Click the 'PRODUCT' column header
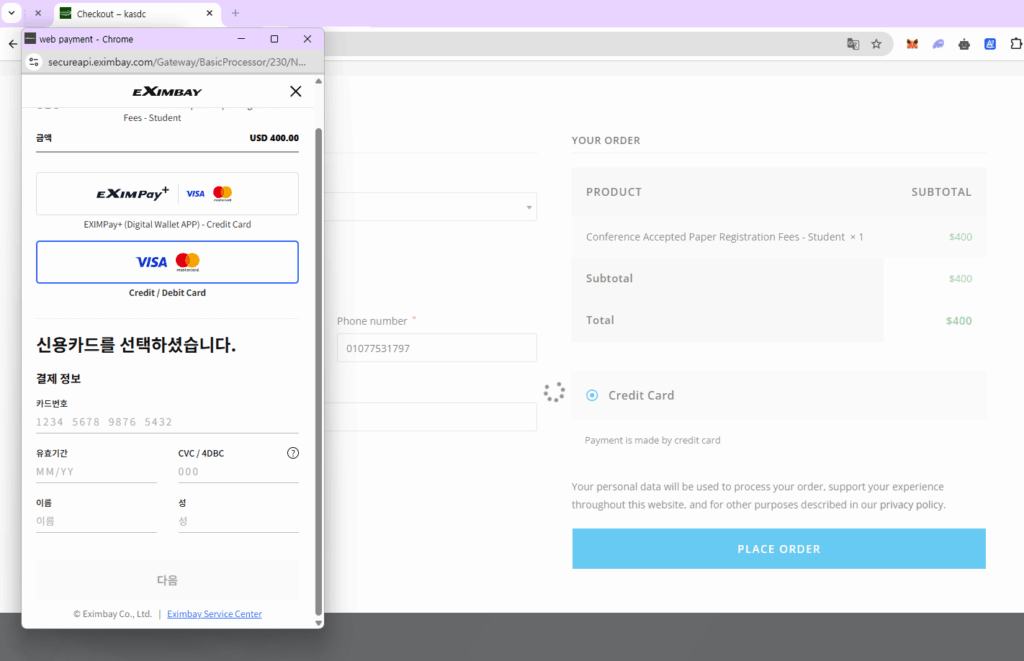This screenshot has width=1024, height=661. 614,192
